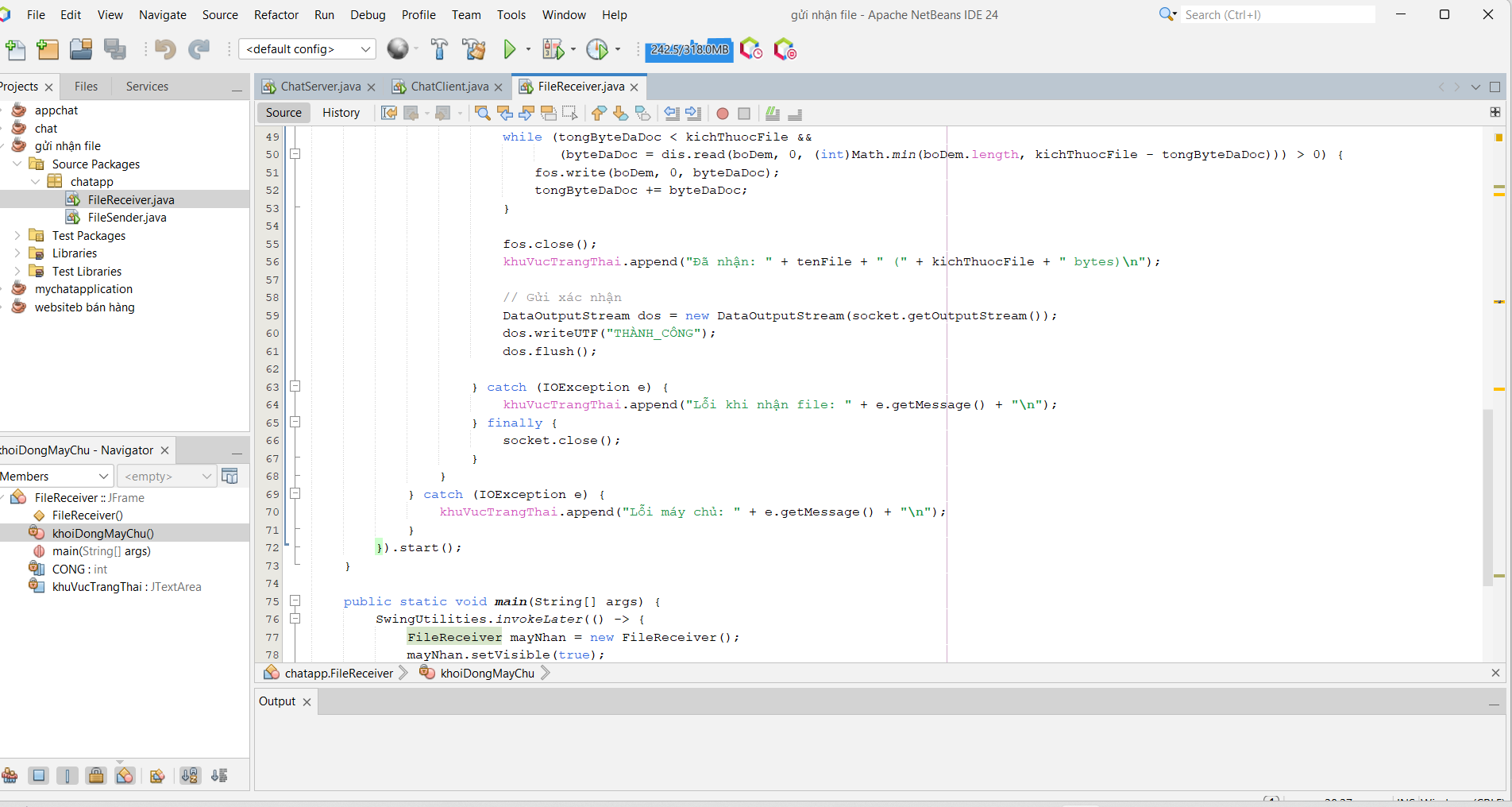1512x807 pixels.
Task: Click the memory usage bar 242.5/318.0MB
Action: coord(688,49)
